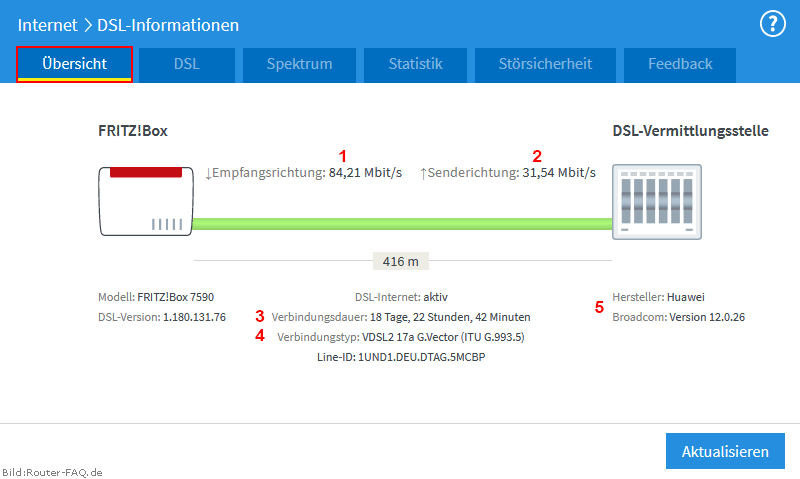Open the DSL tab
This screenshot has height=479, width=800.
(x=187, y=64)
